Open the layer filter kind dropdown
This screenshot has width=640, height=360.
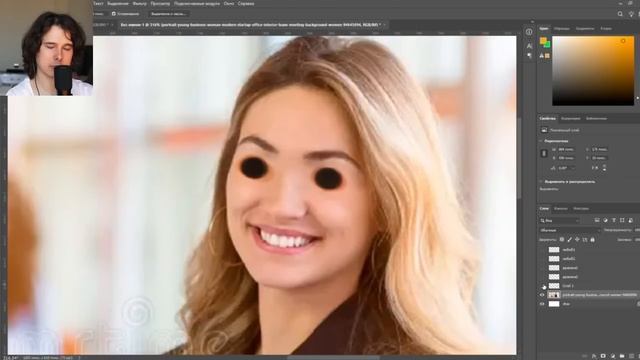559,220
